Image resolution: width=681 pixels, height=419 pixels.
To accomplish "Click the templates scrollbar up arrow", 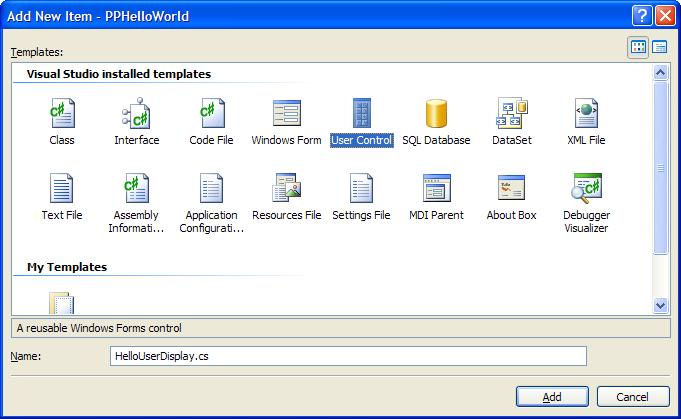I will 660,72.
